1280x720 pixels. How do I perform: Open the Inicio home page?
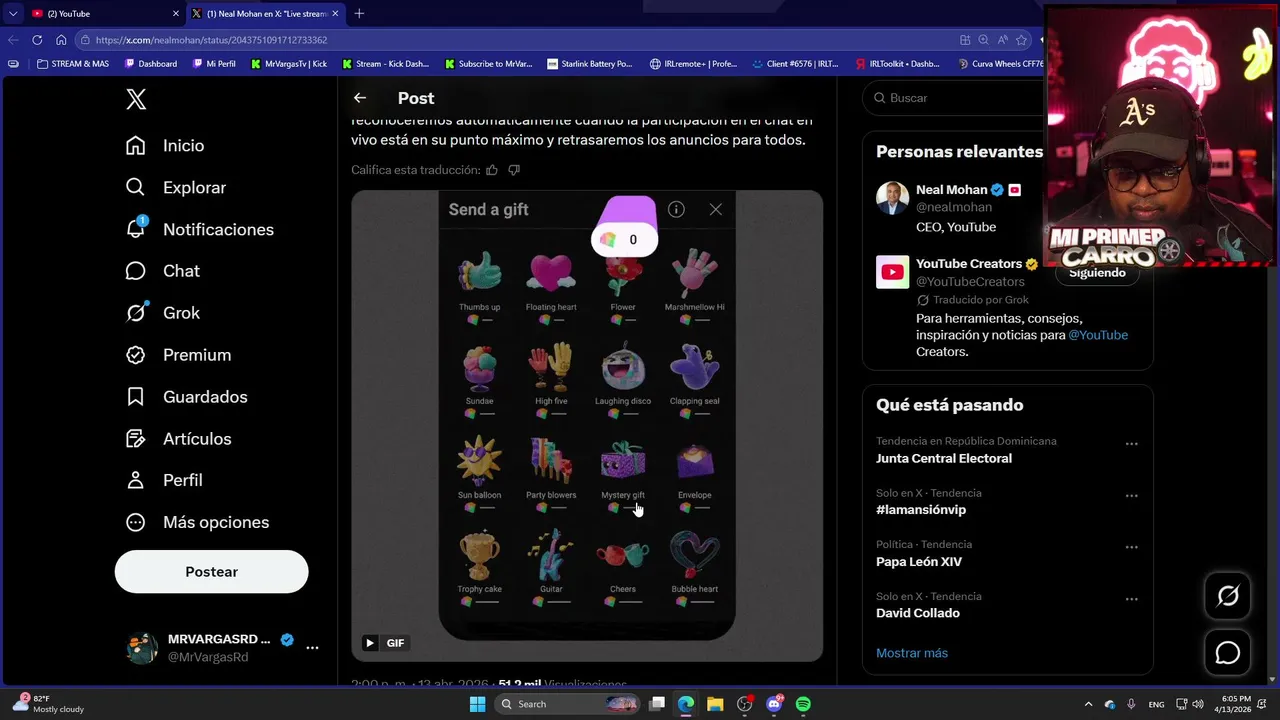point(165,146)
